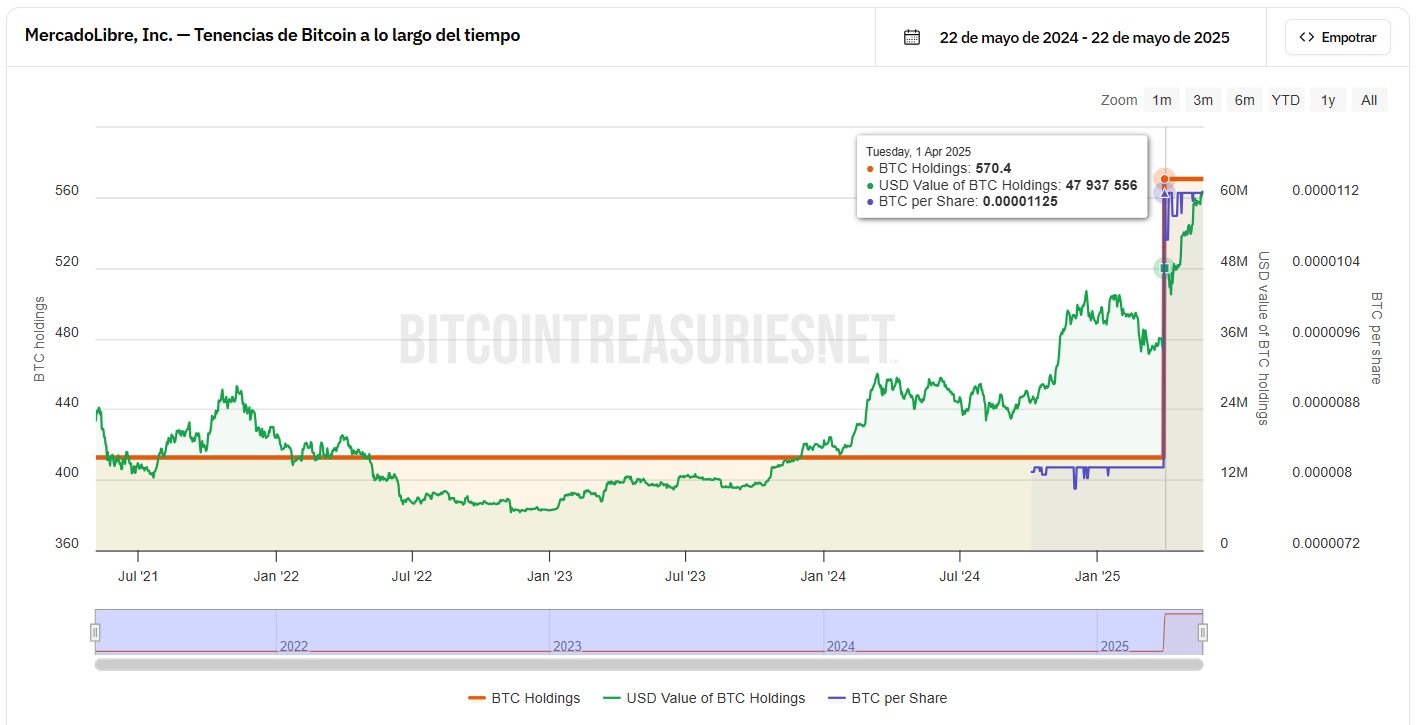Hide the BTC per Share series

[x=898, y=698]
